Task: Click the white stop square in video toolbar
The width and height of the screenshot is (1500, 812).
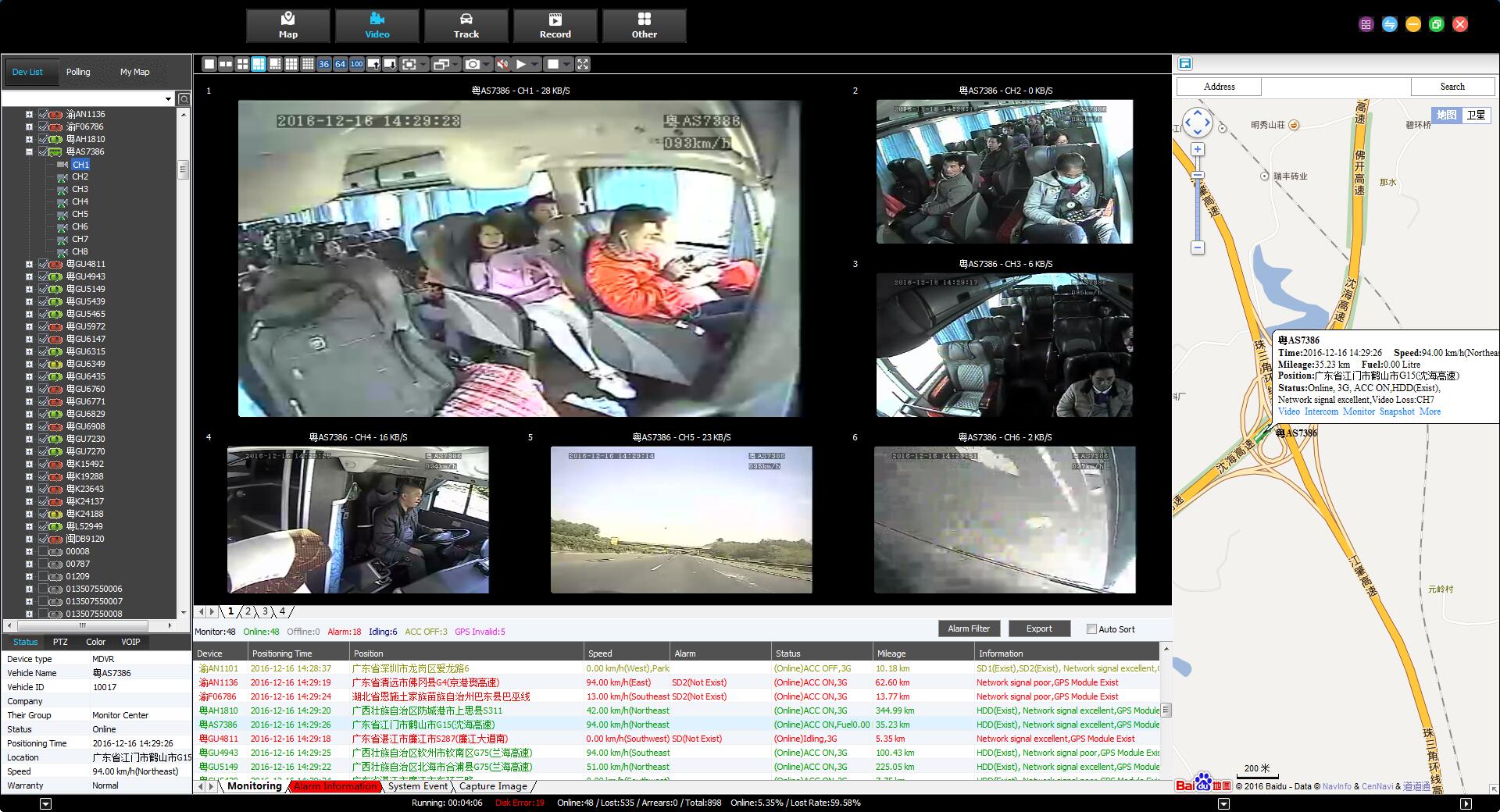Action: click(x=553, y=64)
